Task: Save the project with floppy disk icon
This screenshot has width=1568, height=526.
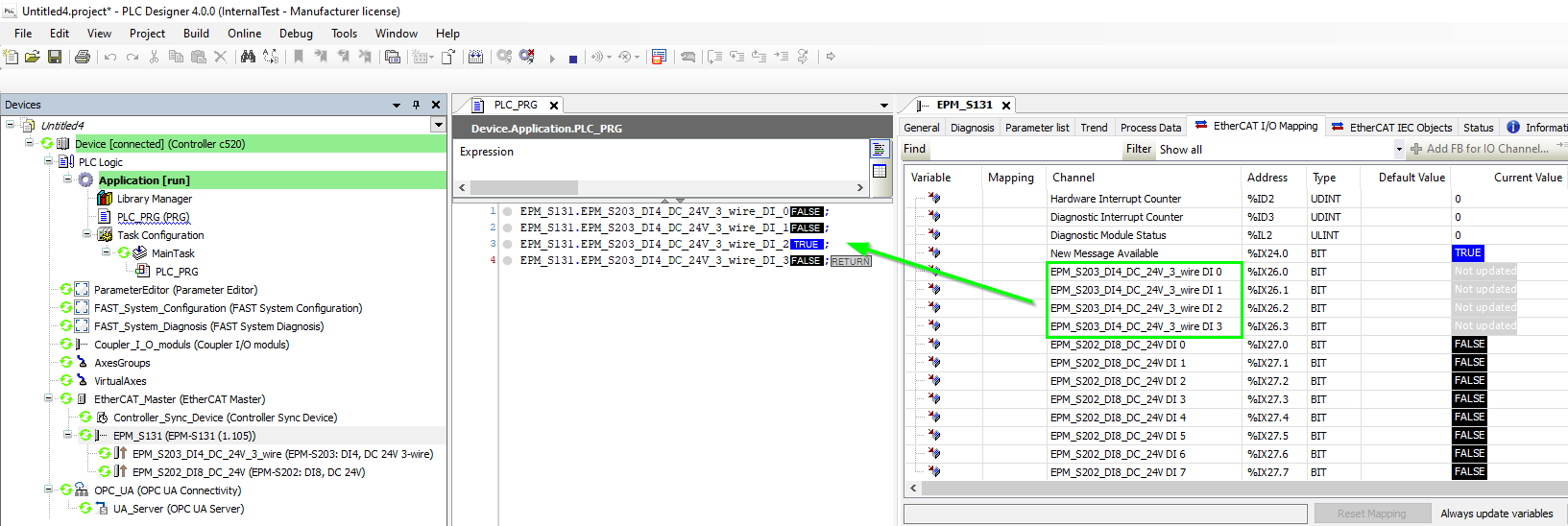Action: point(55,58)
